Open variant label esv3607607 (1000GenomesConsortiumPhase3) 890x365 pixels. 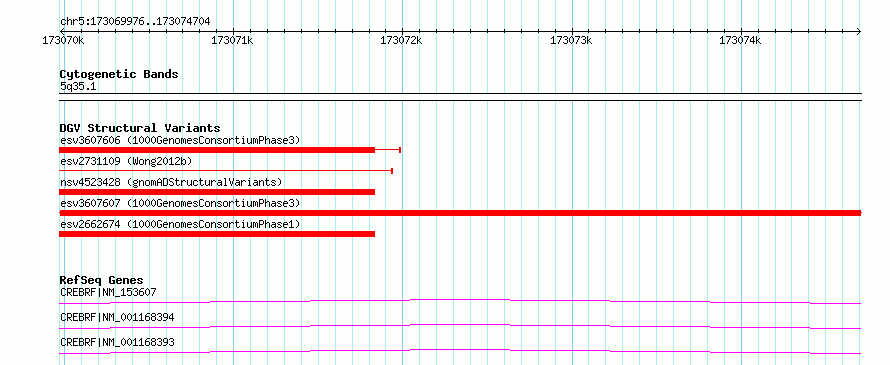[180, 203]
